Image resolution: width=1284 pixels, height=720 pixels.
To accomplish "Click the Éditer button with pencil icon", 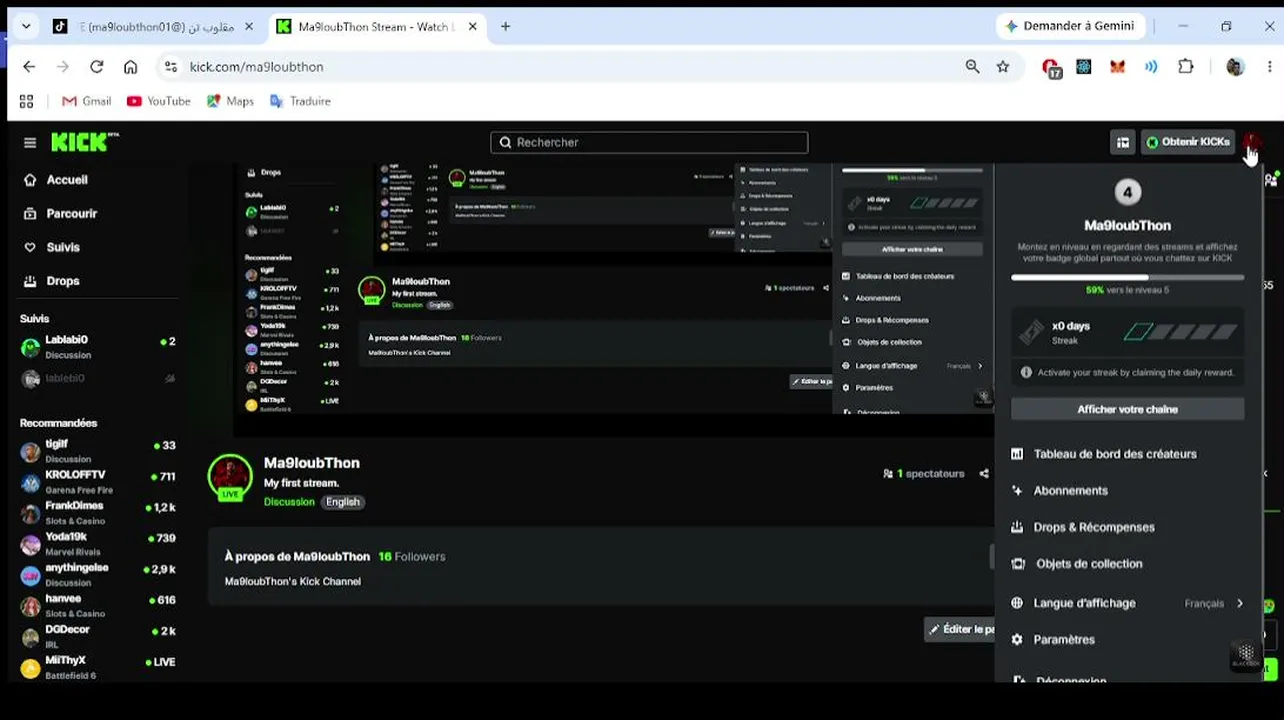I will pyautogui.click(x=961, y=629).
